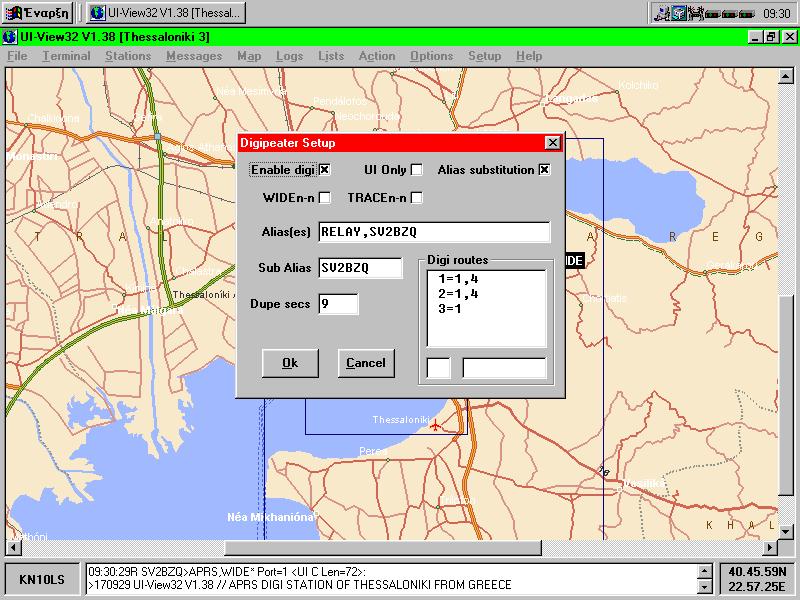Open the Action menu
This screenshot has height=600, width=800.
[377, 56]
